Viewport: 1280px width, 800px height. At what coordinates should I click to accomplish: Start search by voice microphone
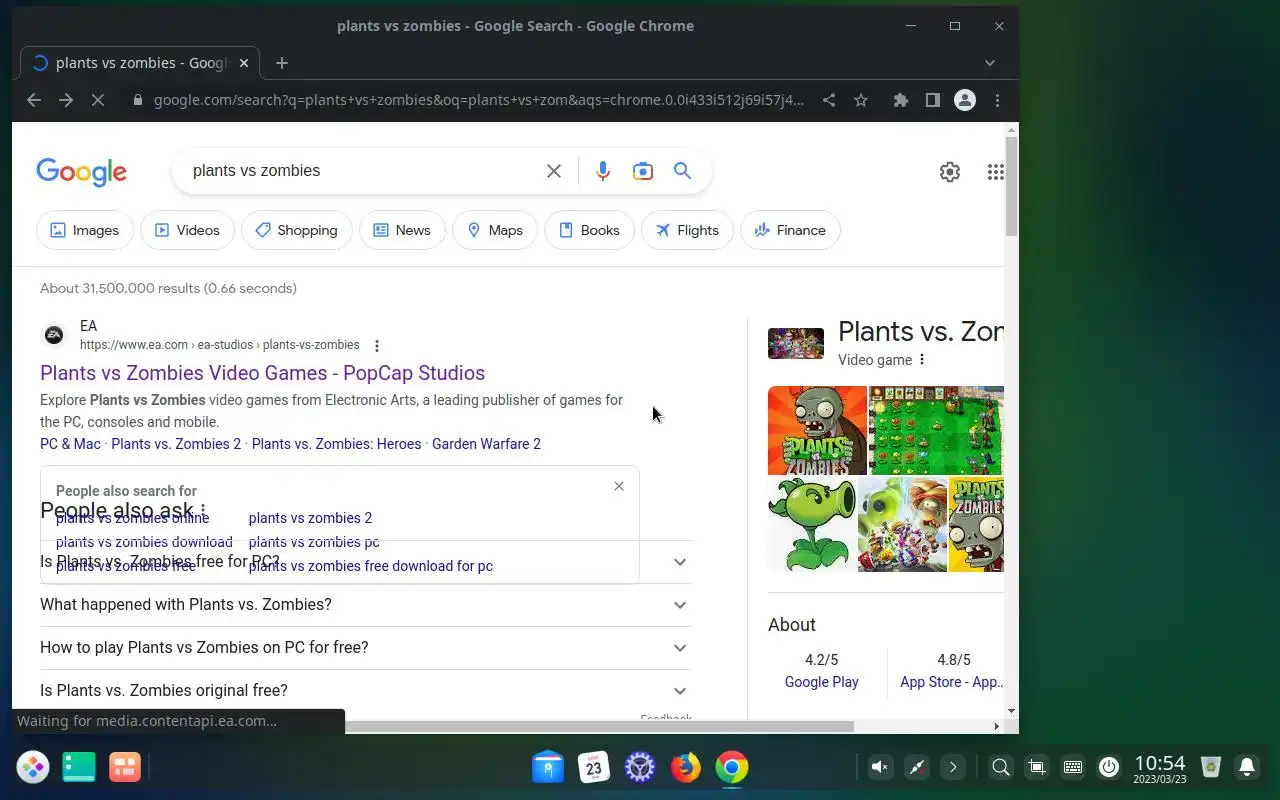603,171
